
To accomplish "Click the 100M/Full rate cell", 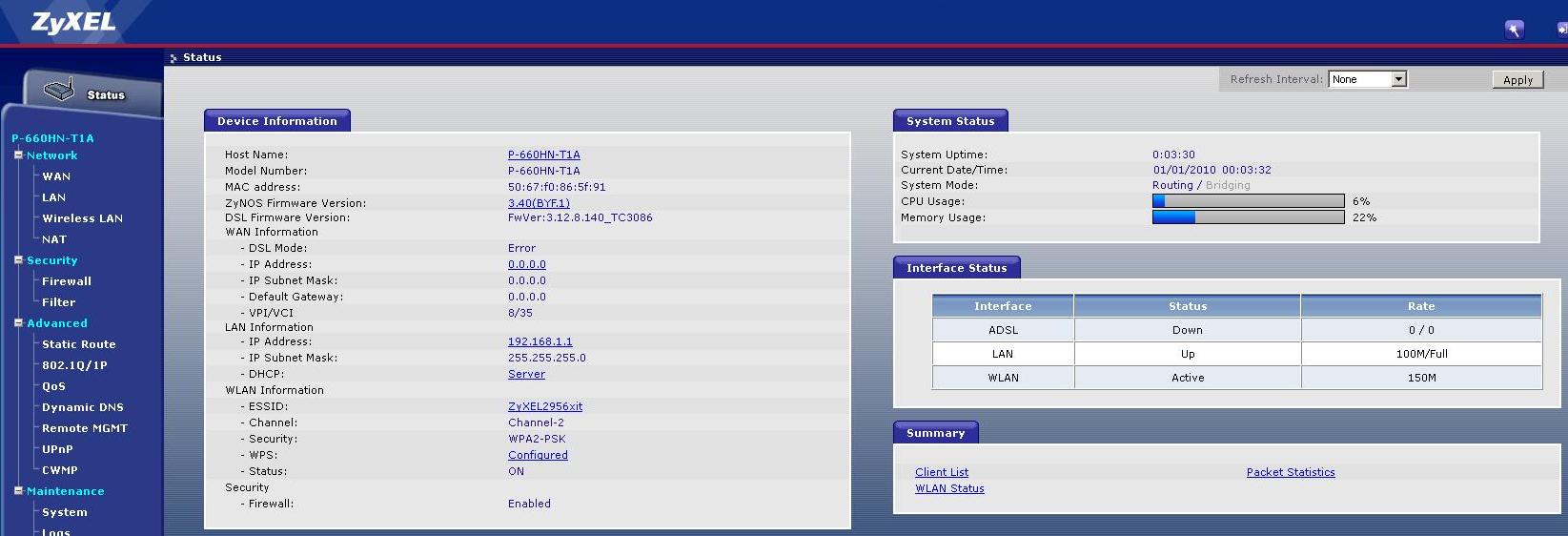I will (1421, 354).
